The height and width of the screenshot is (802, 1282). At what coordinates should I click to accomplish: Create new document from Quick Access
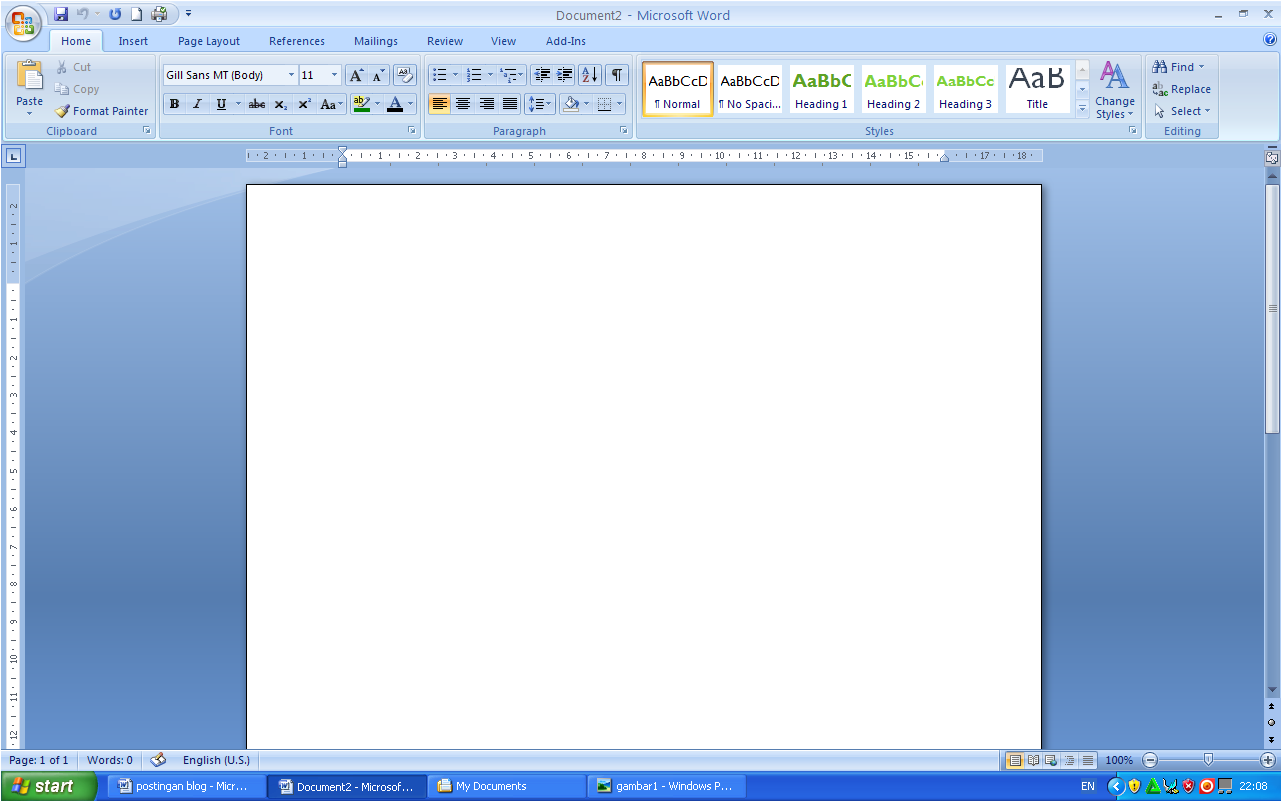(x=137, y=15)
